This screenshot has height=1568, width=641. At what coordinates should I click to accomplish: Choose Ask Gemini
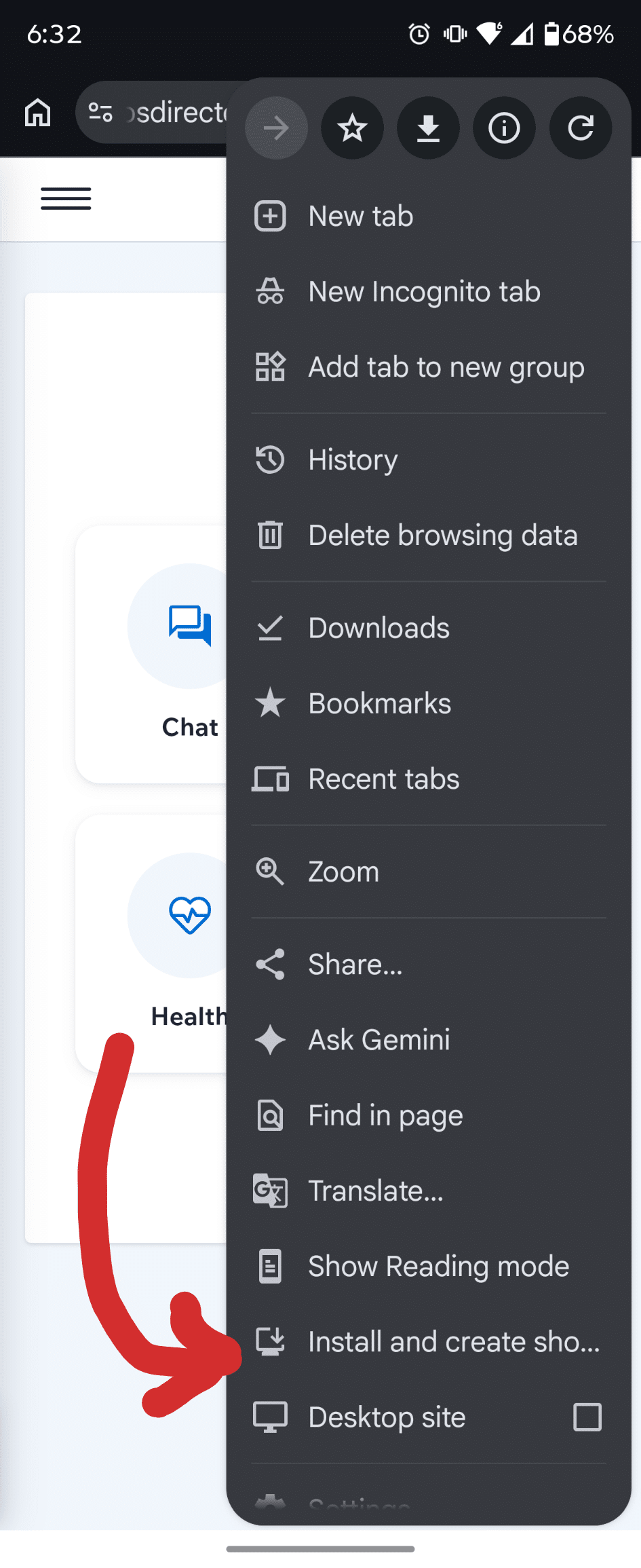point(429,1040)
